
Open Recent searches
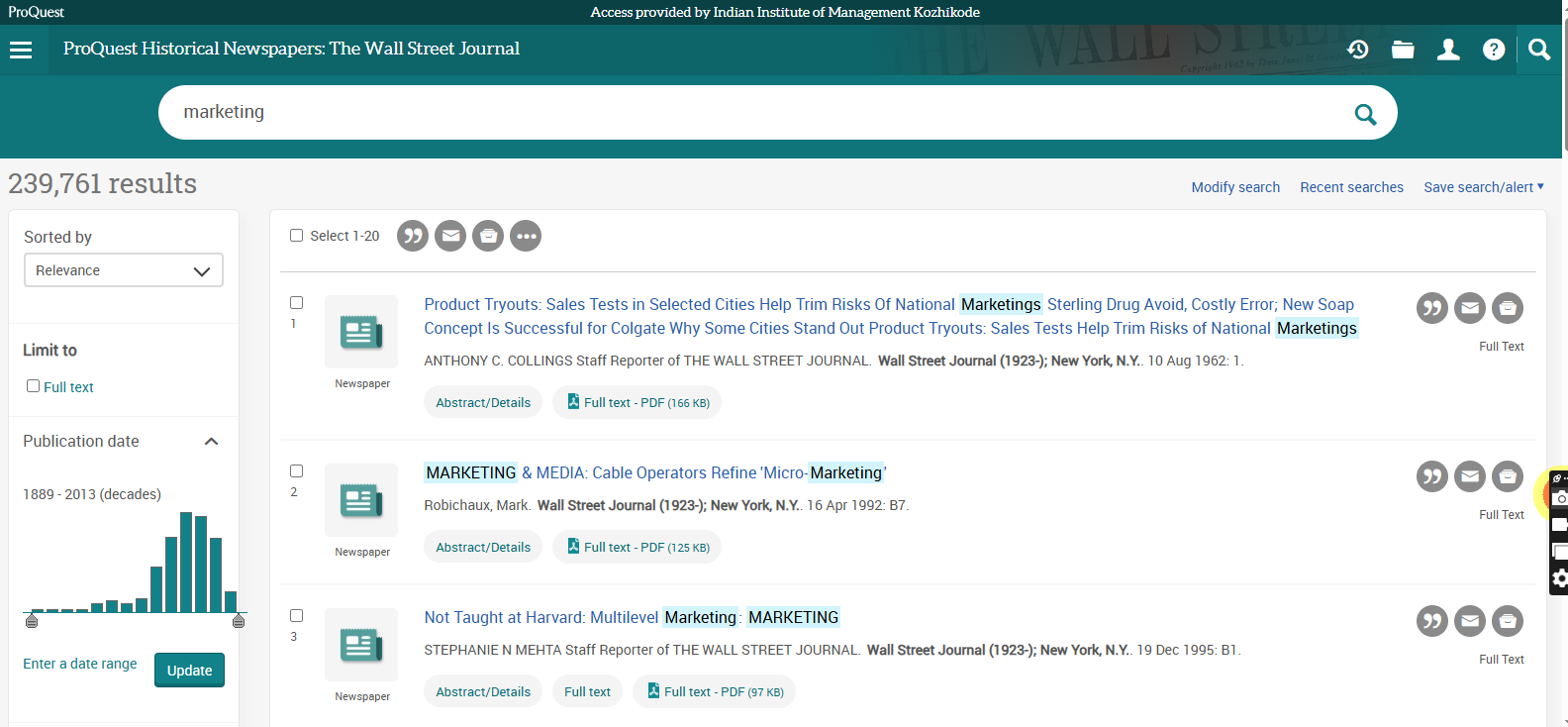click(x=1351, y=187)
